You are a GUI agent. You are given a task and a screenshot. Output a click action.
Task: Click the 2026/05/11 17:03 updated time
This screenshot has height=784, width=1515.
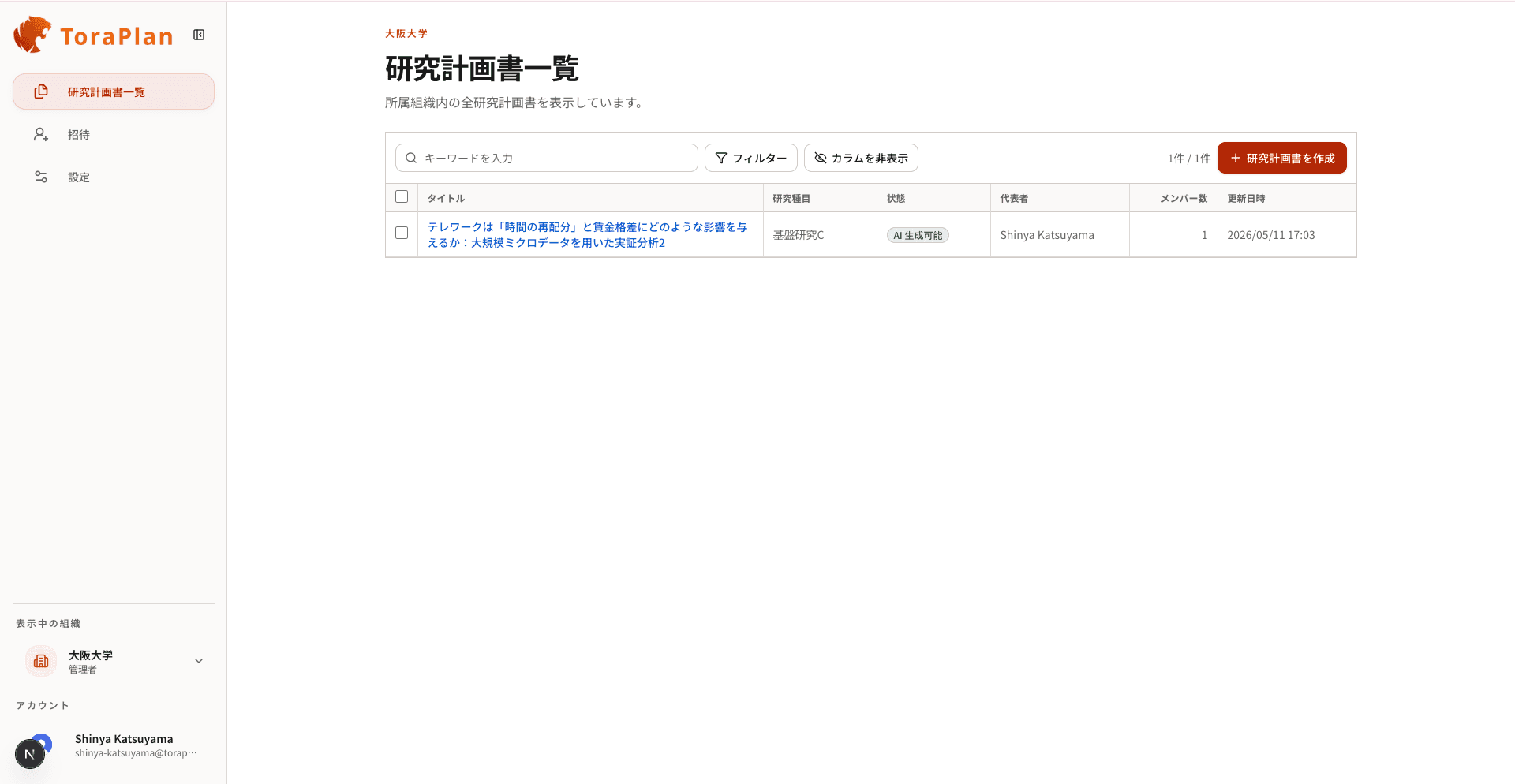1270,235
